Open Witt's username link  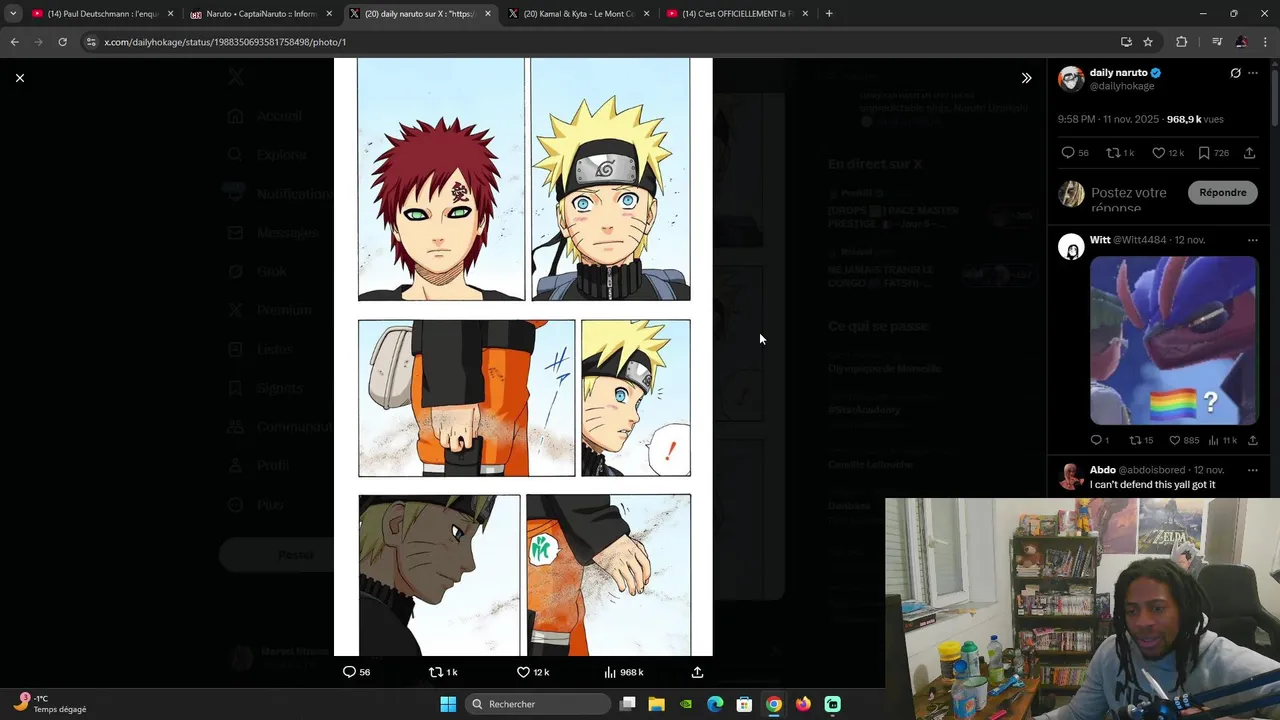[1100, 240]
